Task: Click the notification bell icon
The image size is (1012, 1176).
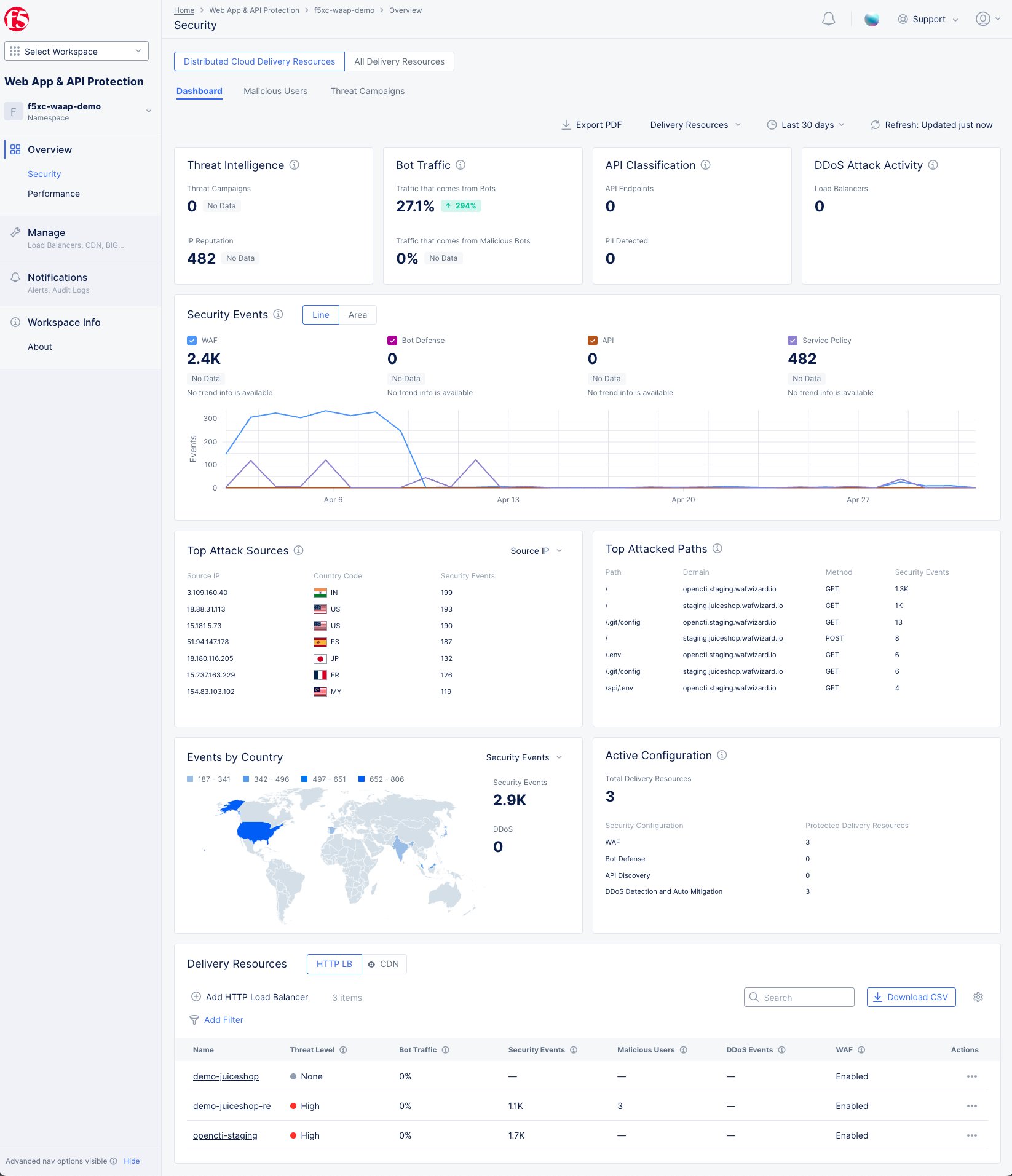Action: [x=828, y=19]
